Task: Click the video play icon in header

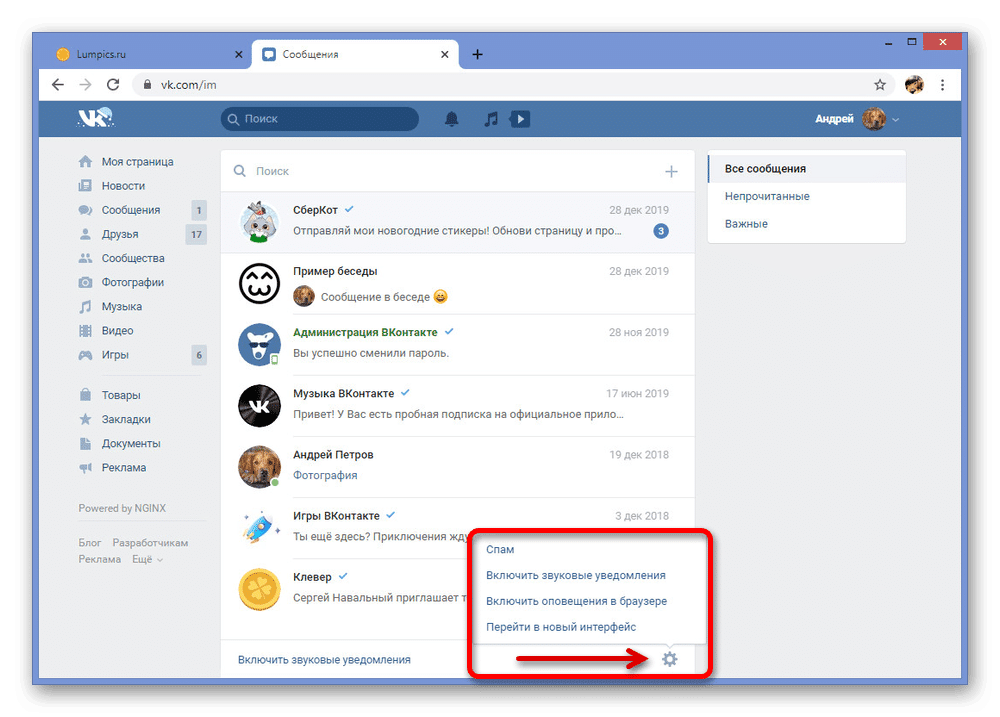Action: click(519, 119)
